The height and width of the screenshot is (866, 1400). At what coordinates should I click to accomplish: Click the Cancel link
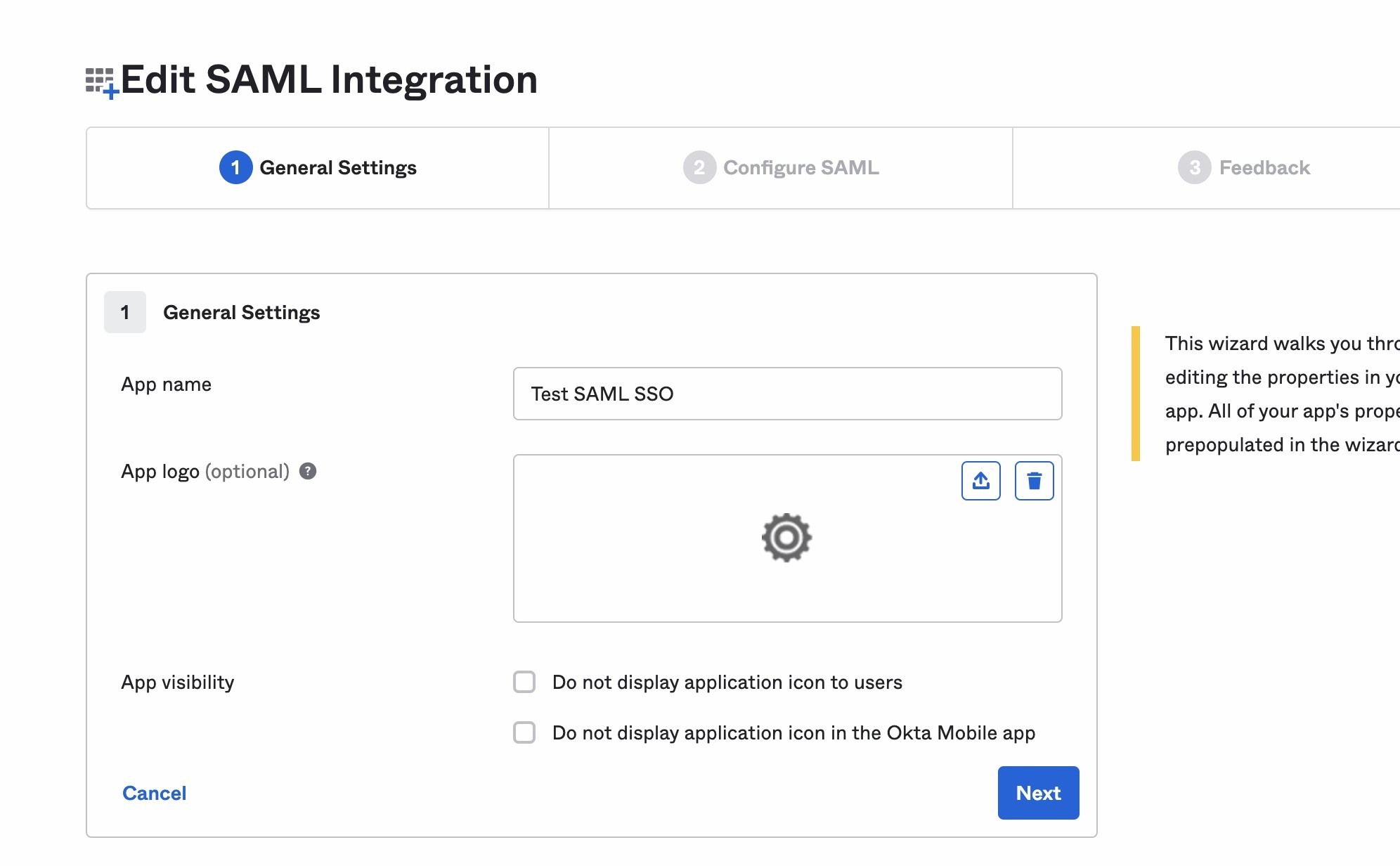(x=154, y=793)
